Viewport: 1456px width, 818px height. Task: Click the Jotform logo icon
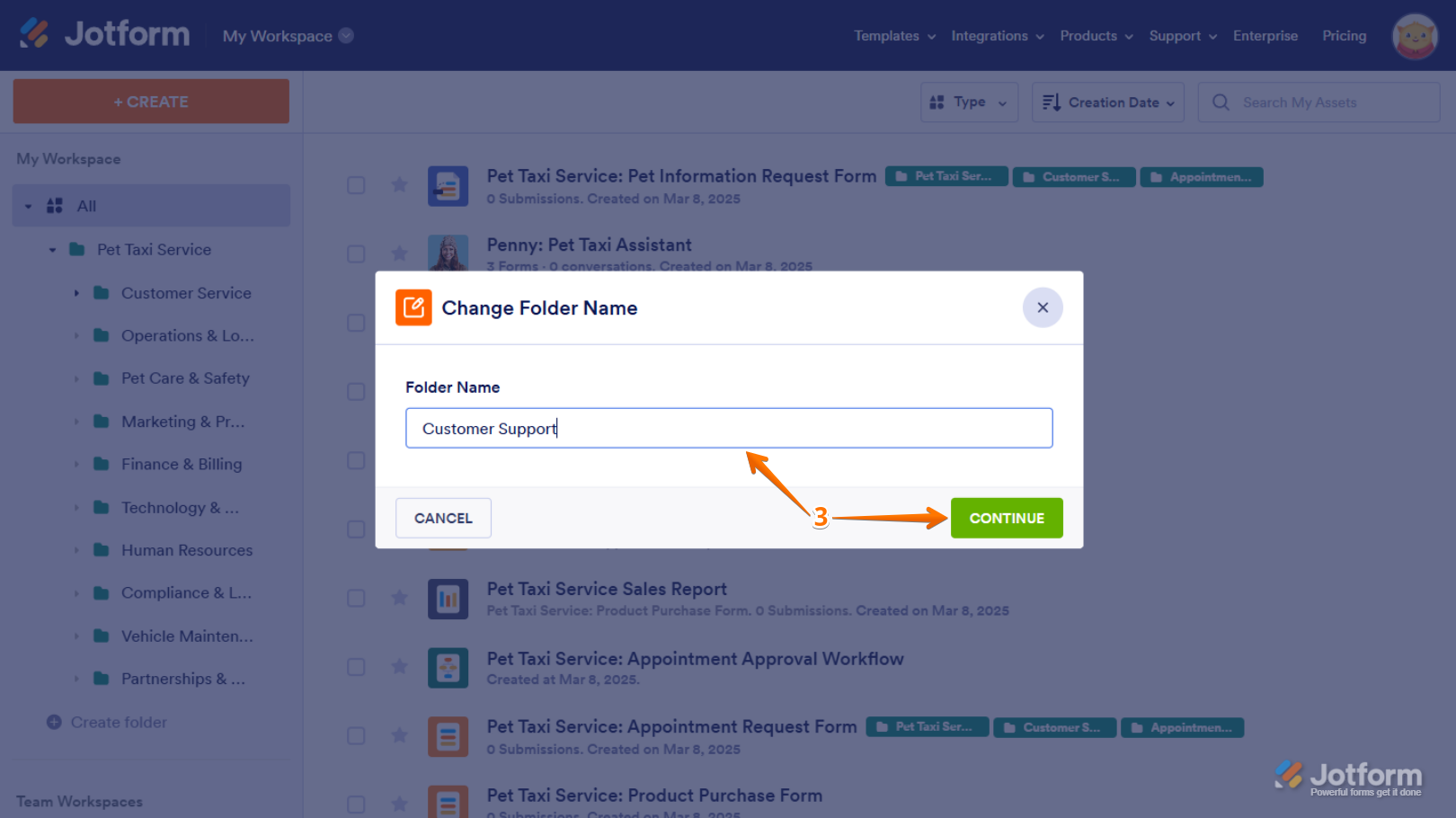click(34, 34)
